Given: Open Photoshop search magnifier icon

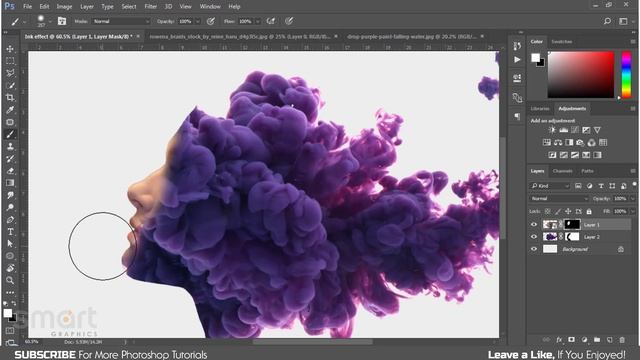Looking at the screenshot, I should tap(607, 21).
